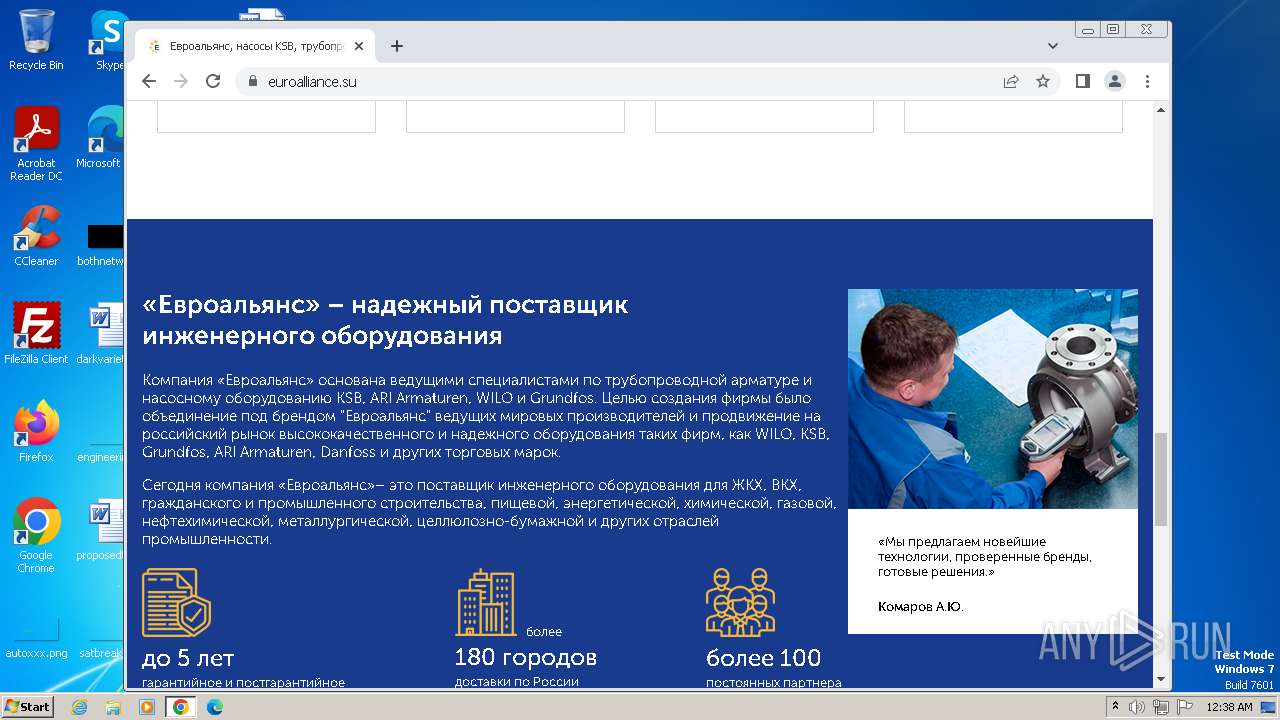Image resolution: width=1280 pixels, height=720 pixels.
Task: Open Firefox desktop icon
Action: [36, 431]
